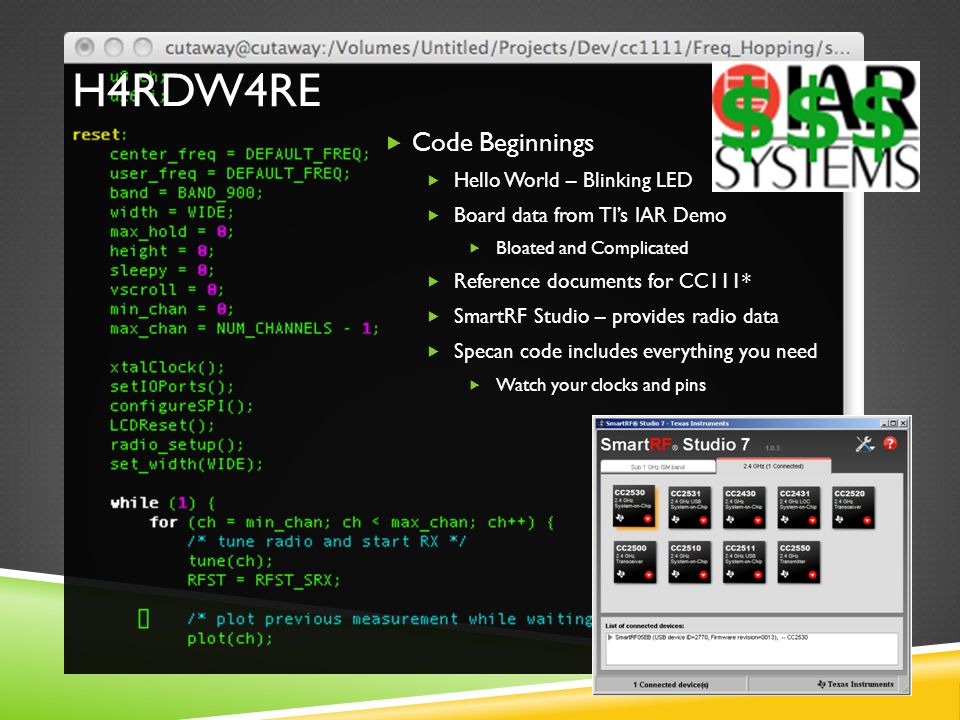960x720 pixels.
Task: Click the red download arrow on CC2430
Action: point(758,520)
